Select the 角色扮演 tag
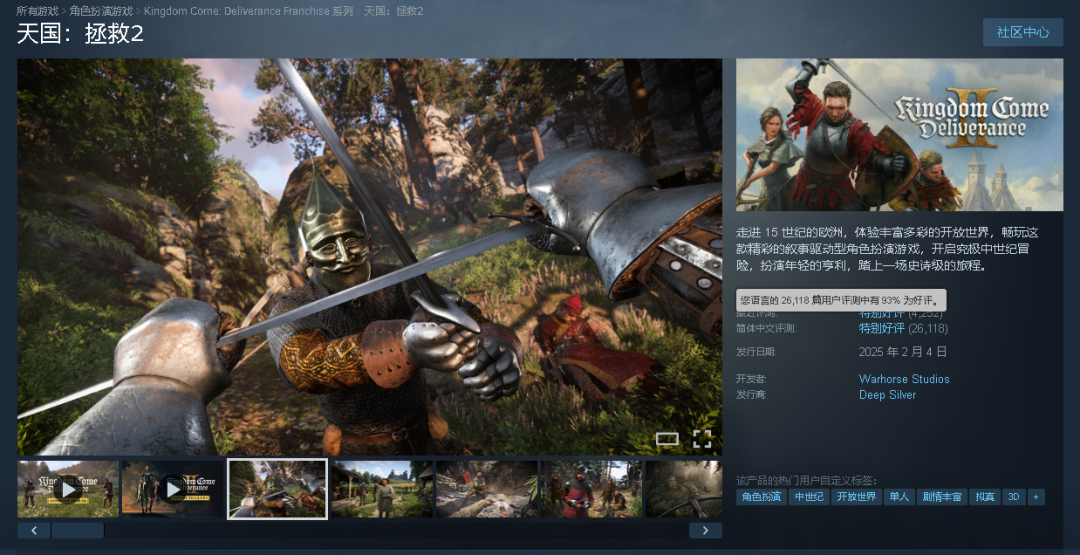Screen dimensions: 1080x555 tap(761, 496)
